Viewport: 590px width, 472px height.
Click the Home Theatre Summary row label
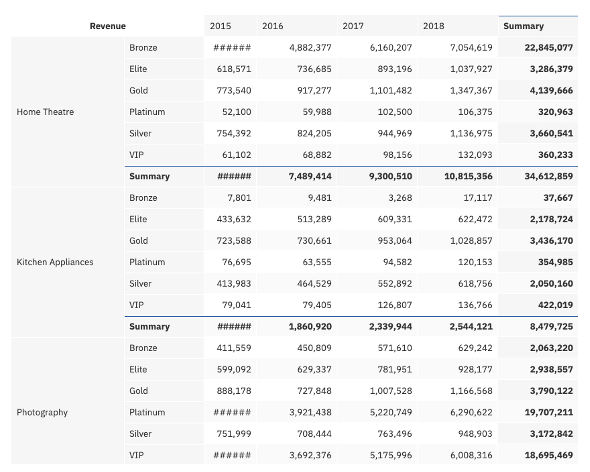click(164, 176)
